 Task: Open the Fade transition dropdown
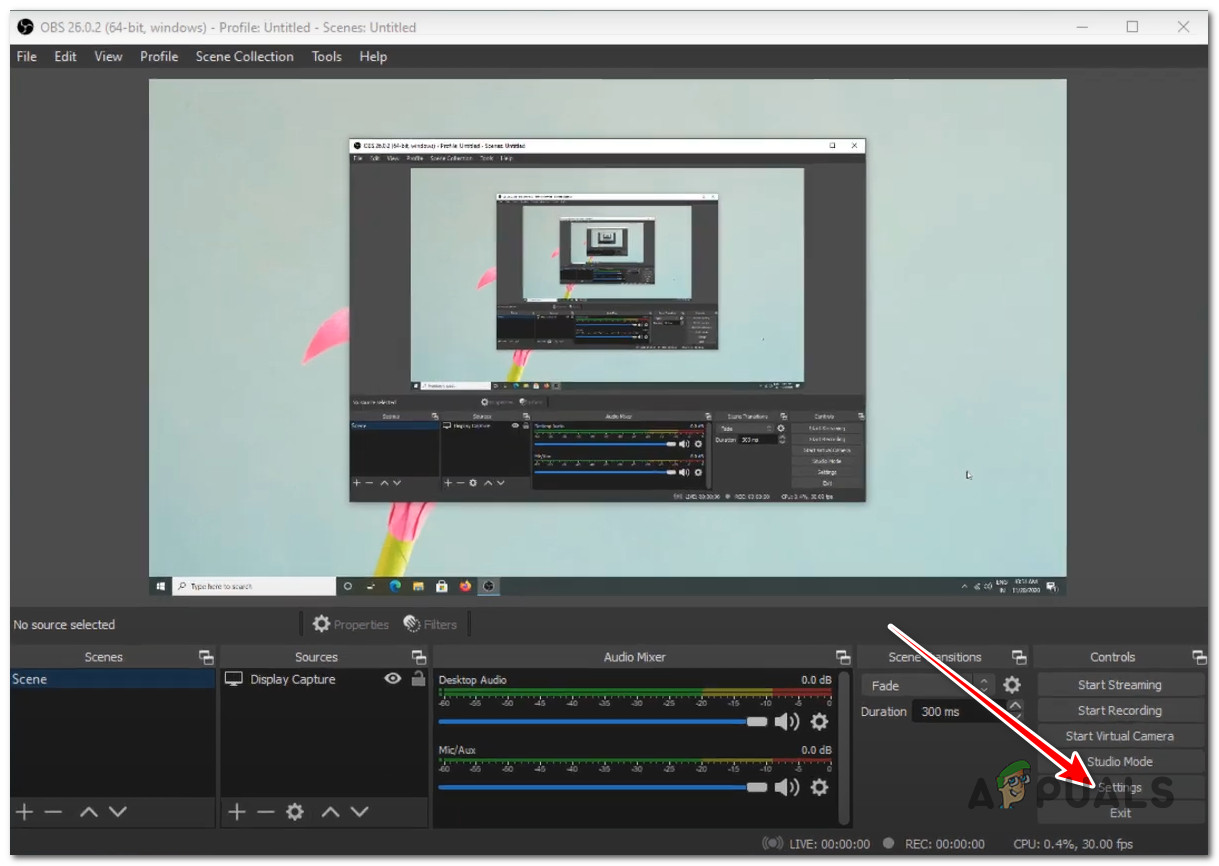[927, 685]
